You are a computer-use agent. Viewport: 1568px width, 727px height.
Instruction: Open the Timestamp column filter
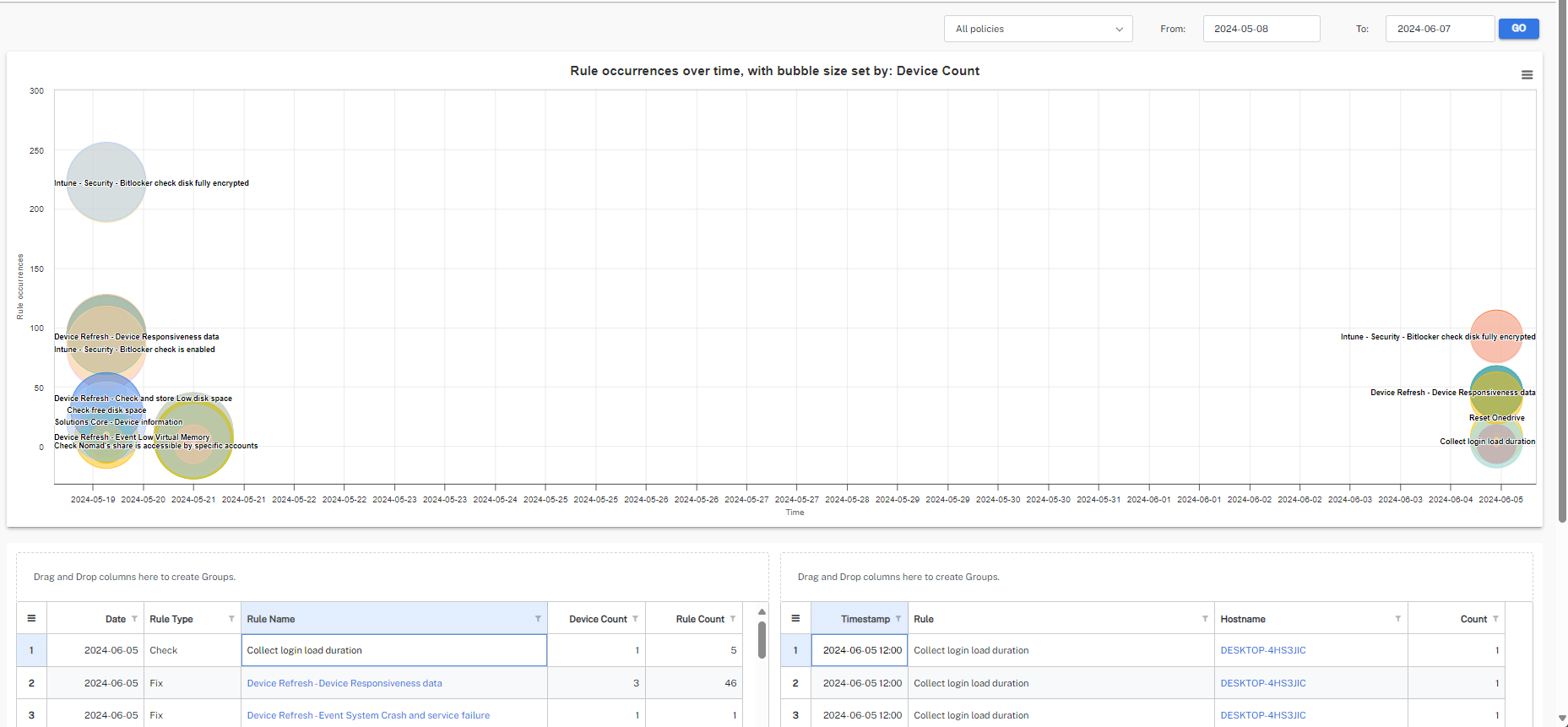(898, 619)
